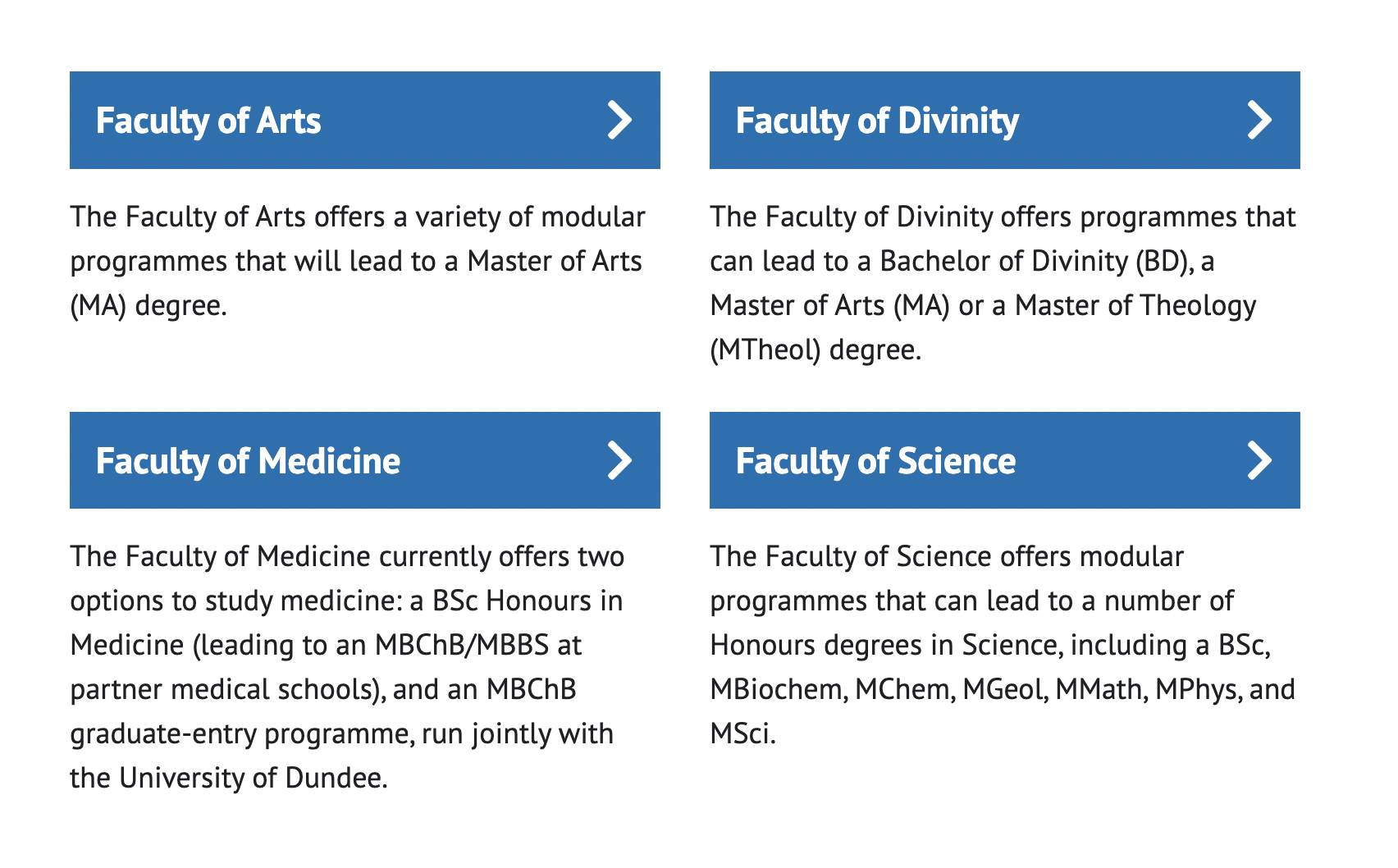Click "(MA) degree" in the Arts description
1398x868 pixels.
pos(146,305)
